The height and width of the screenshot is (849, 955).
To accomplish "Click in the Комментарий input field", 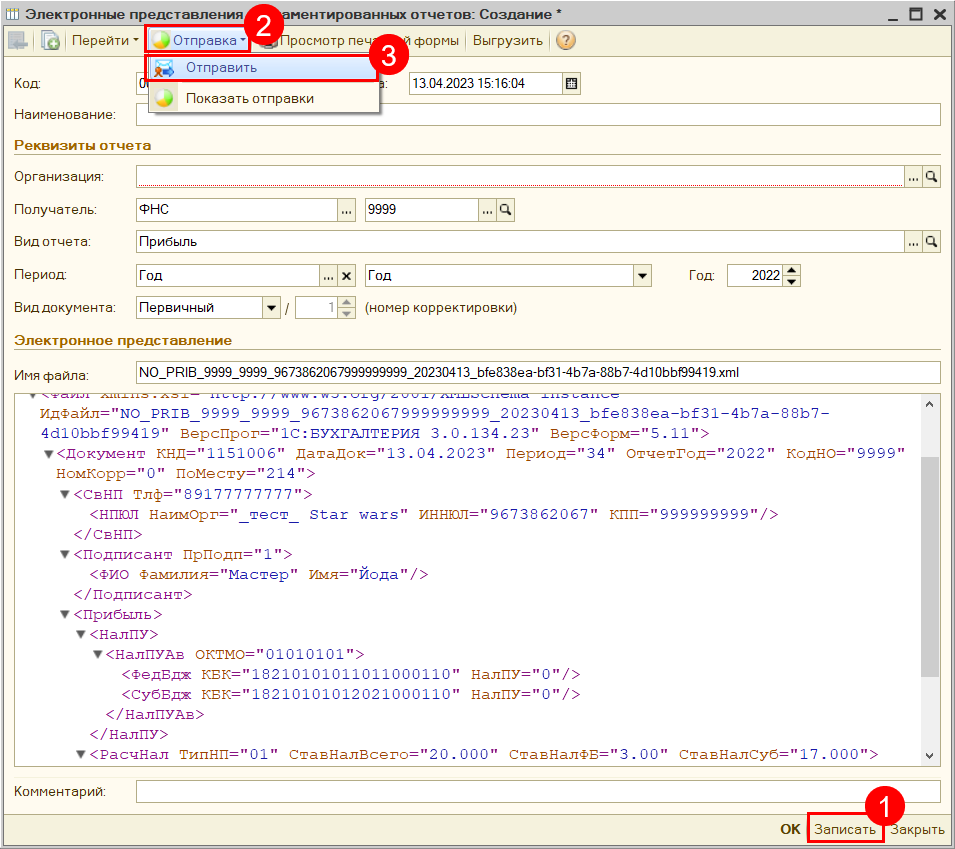I will pyautogui.click(x=538, y=792).
